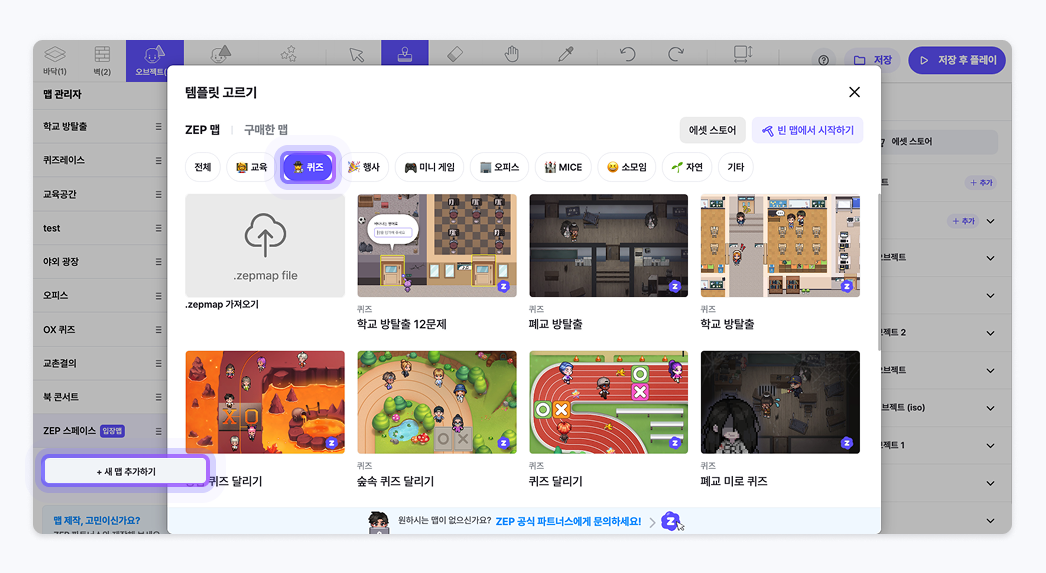The width and height of the screenshot is (1046, 573).
Task: Select the Hand pan tool
Action: click(512, 54)
